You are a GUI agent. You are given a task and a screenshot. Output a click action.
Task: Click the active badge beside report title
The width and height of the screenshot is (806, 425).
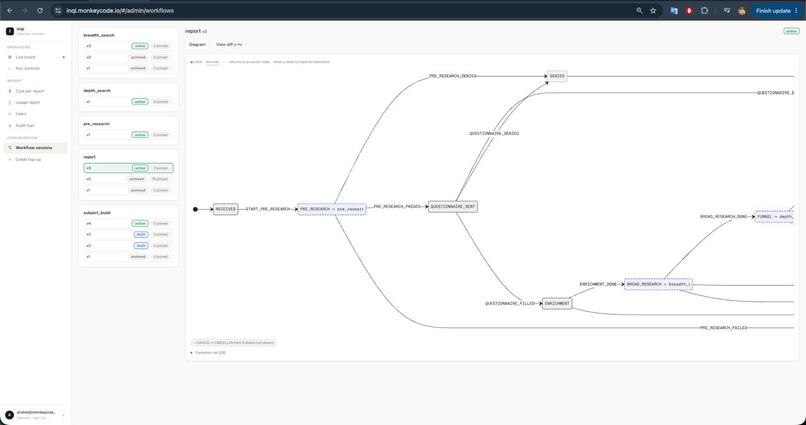(791, 31)
